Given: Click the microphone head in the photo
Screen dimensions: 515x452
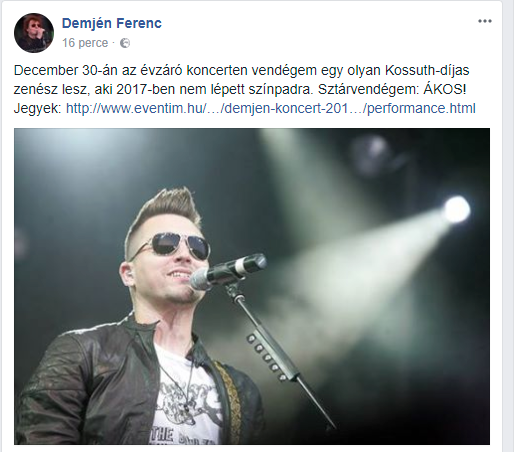Looking at the screenshot, I should [x=228, y=270].
